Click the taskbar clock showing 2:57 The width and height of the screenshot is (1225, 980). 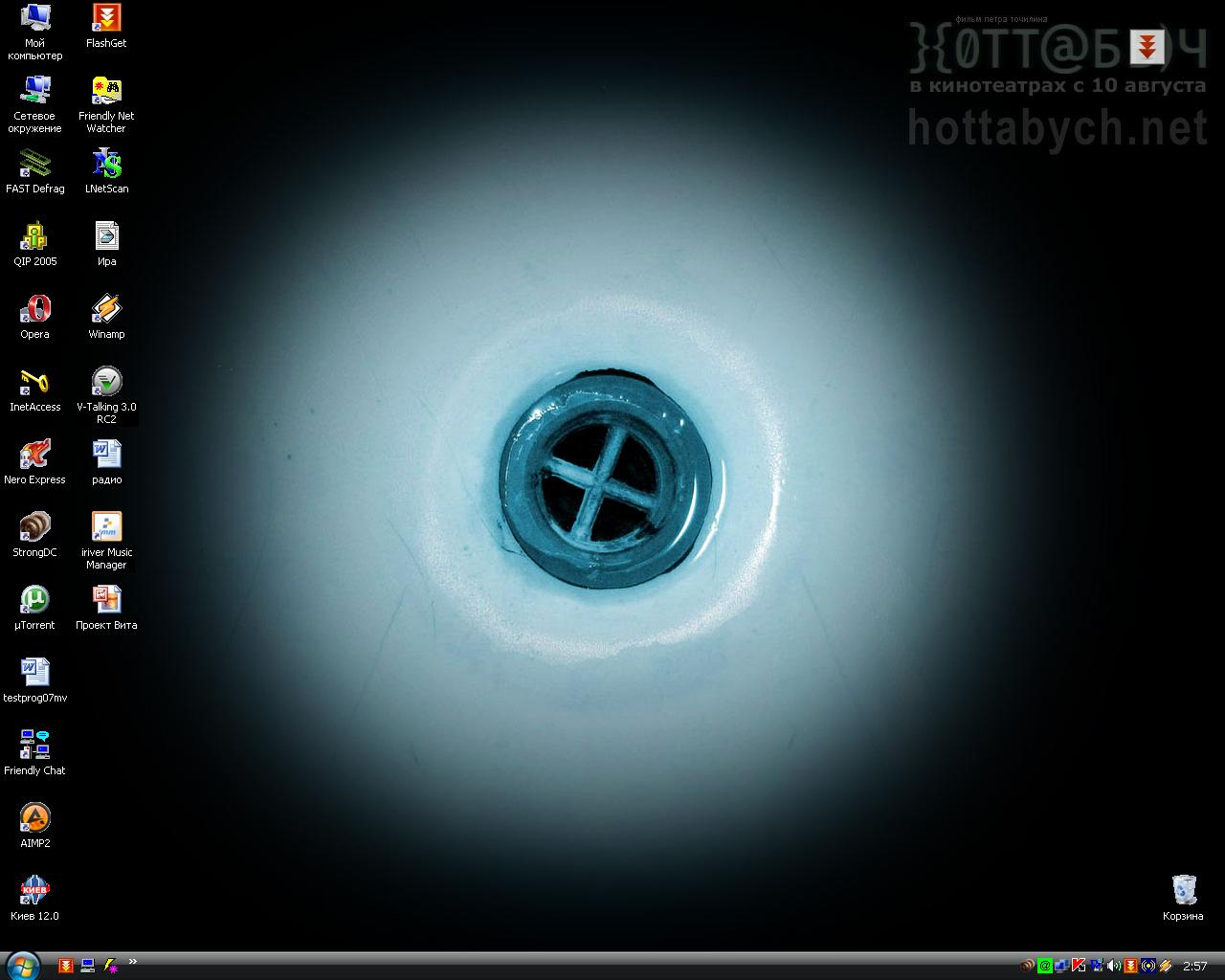point(1194,967)
